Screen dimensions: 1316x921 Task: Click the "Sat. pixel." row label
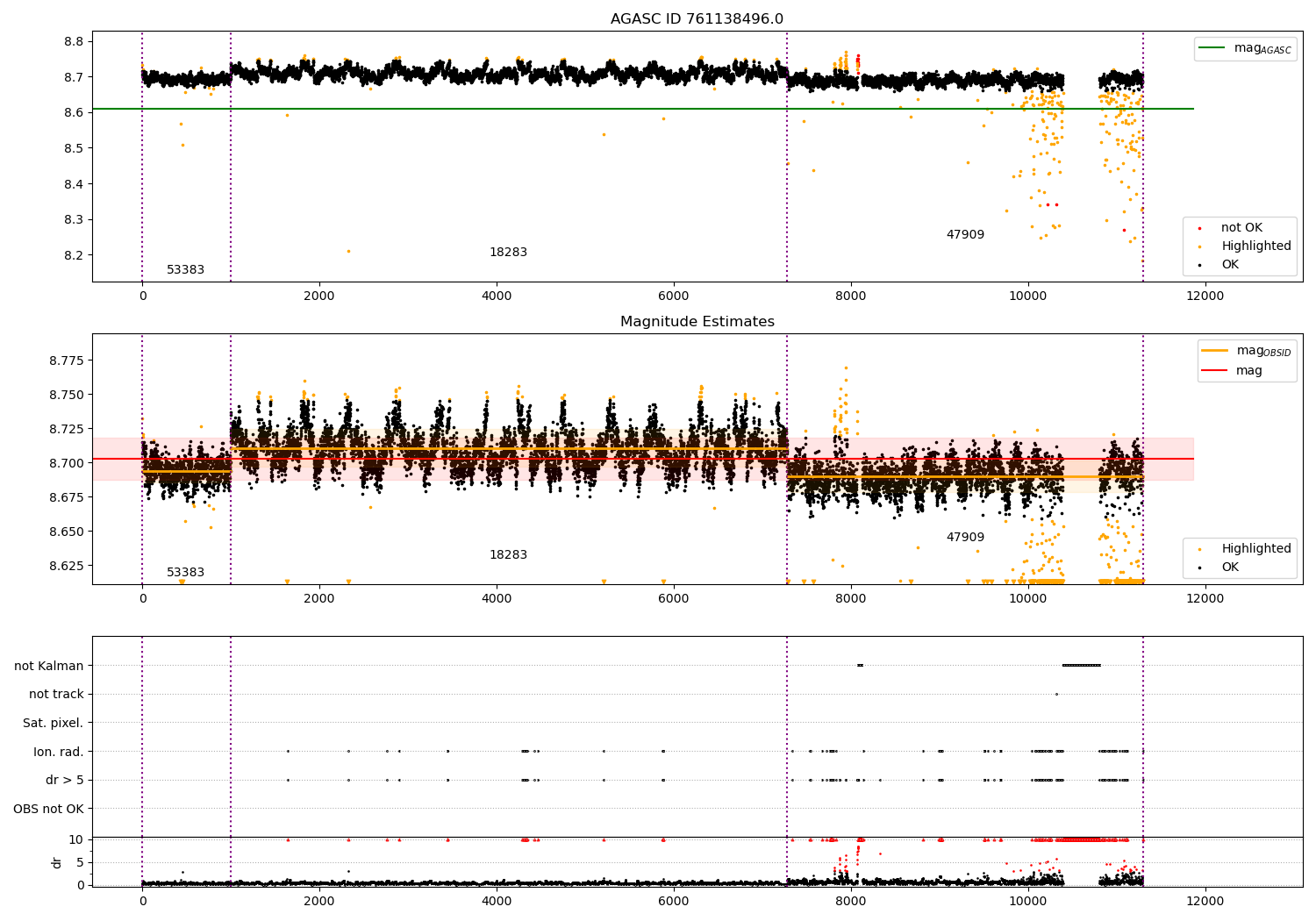(54, 723)
